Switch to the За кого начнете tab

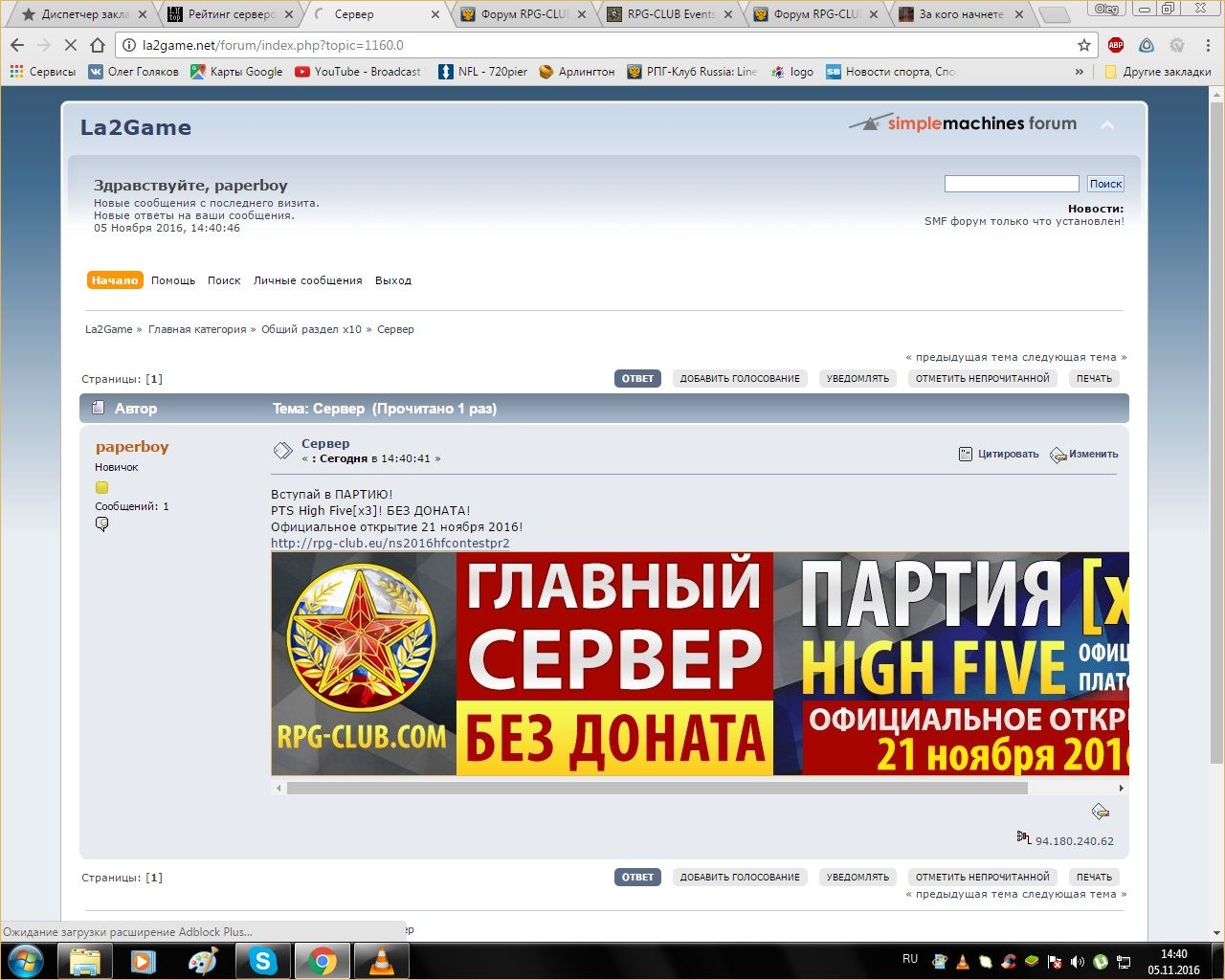[x=962, y=14]
